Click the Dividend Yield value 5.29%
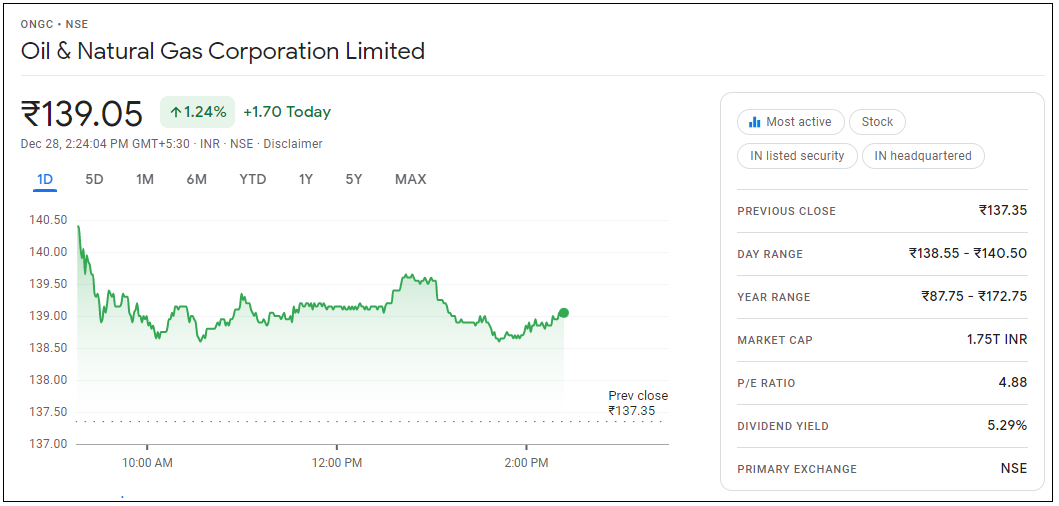Screen dimensions: 1059x506 pos(1007,426)
